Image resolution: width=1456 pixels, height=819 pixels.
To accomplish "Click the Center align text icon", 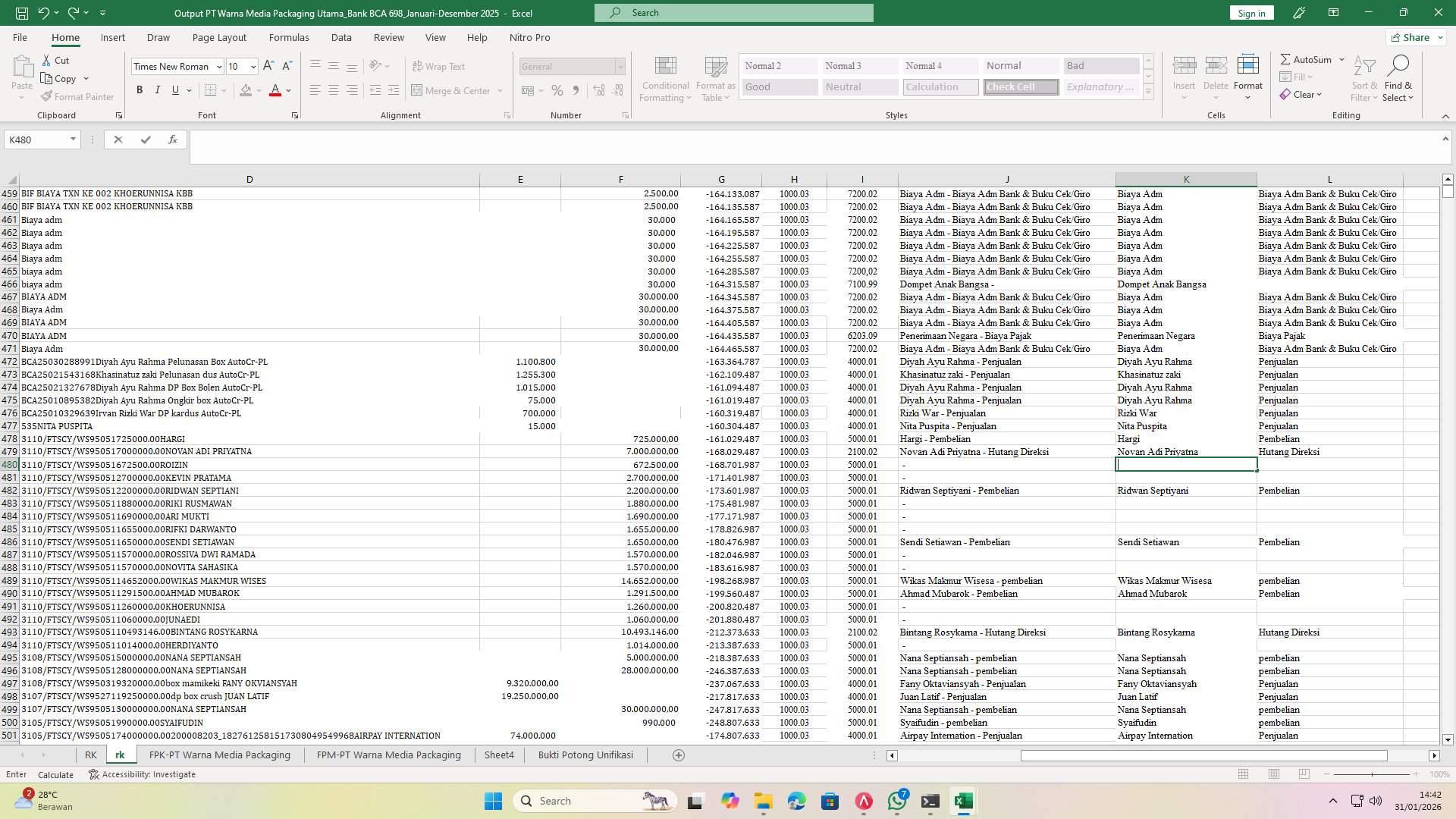I will [334, 90].
